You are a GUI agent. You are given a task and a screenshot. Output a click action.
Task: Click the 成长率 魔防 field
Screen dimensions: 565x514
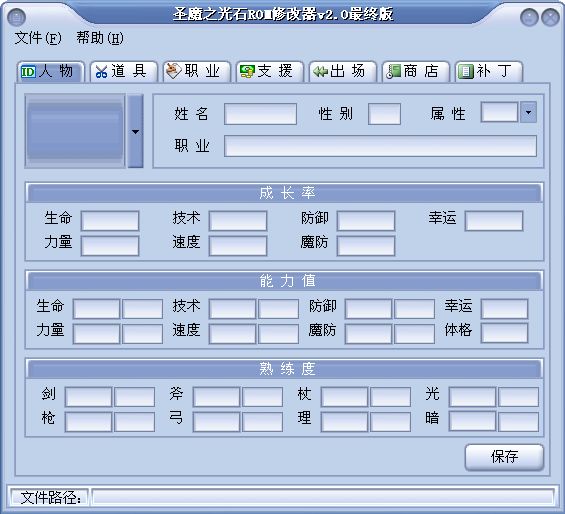pos(366,246)
